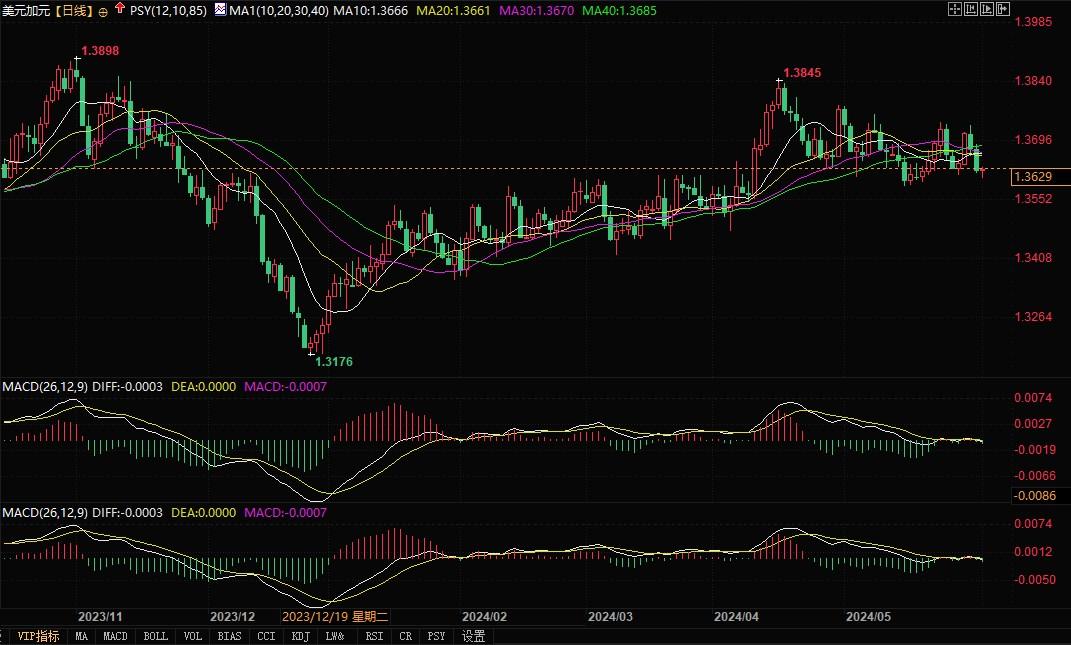Screen dimensions: 1071x645
Task: Select the CCI indicator tab
Action: (266, 636)
